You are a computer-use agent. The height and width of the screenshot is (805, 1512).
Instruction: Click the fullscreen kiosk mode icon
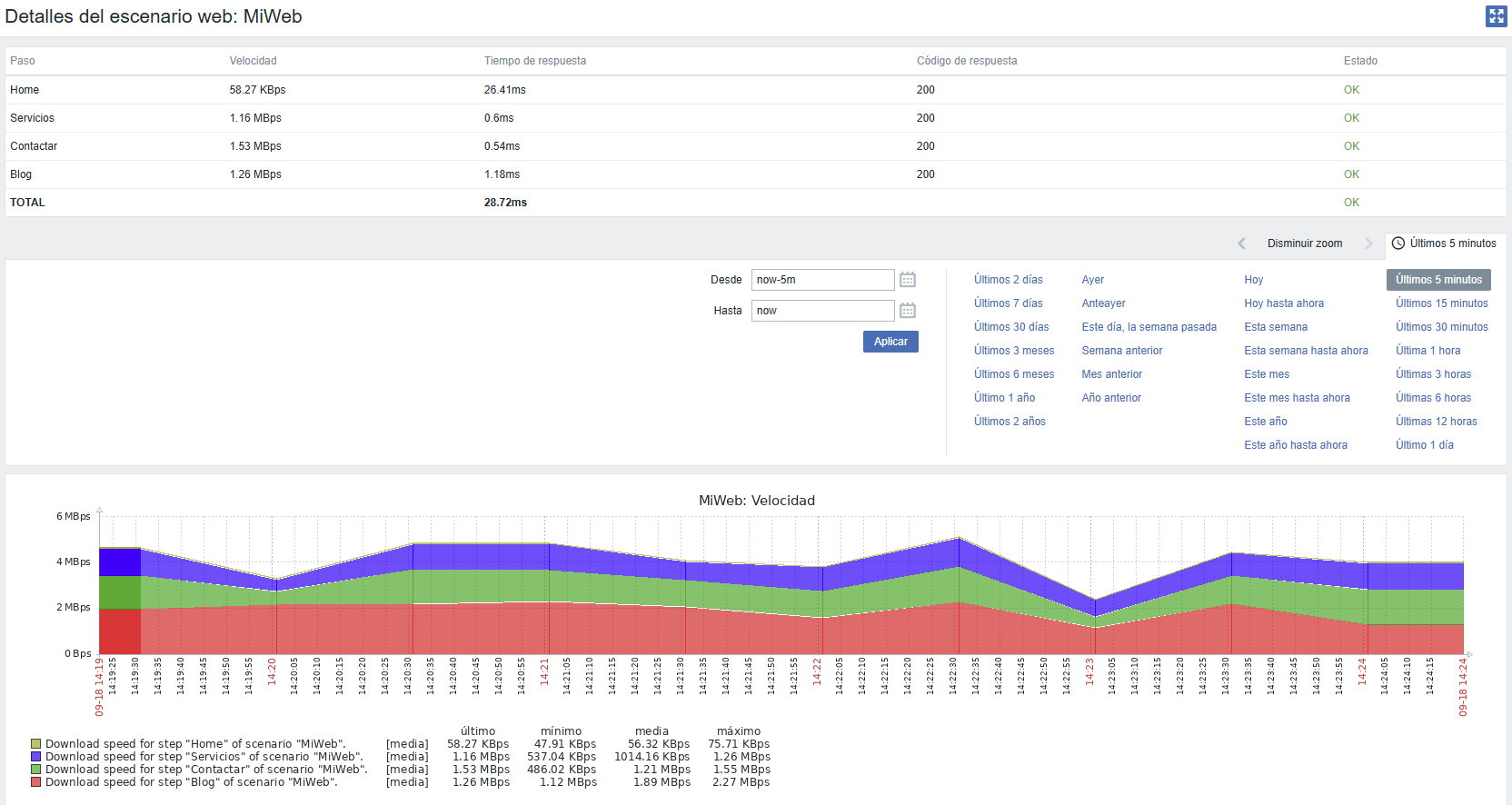pyautogui.click(x=1496, y=16)
